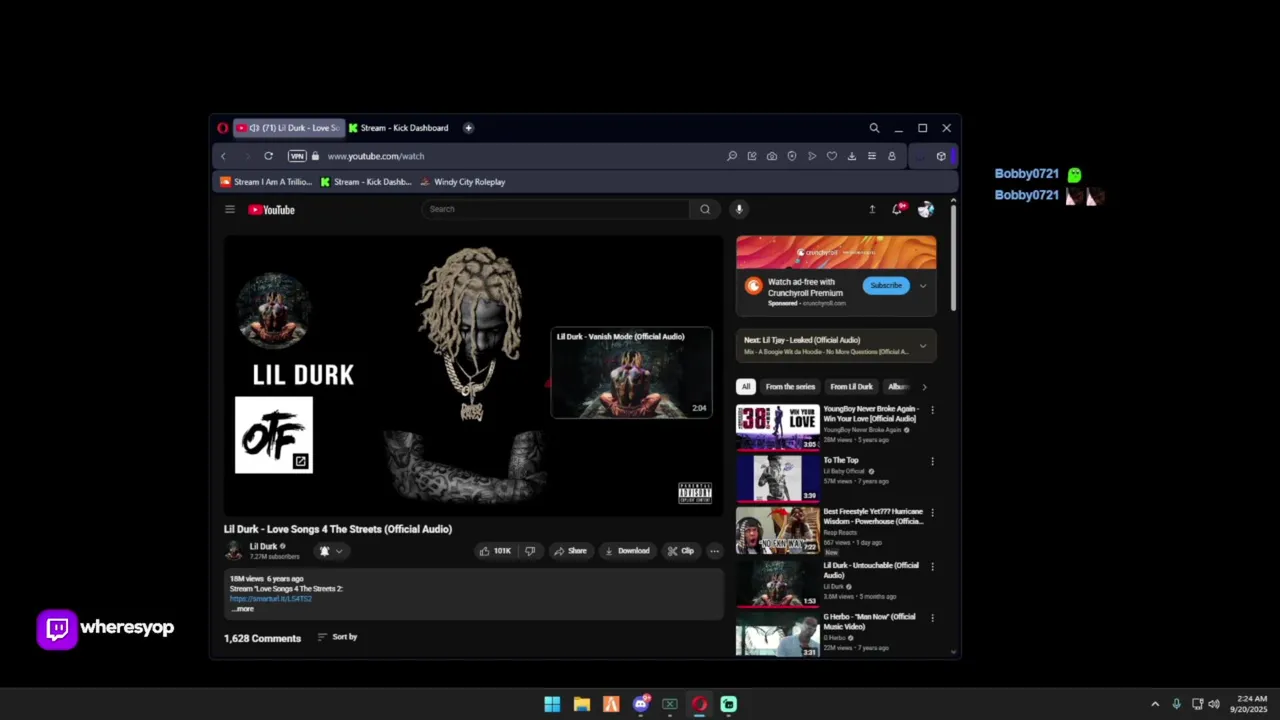Open comments Sort by dropdown
The image size is (1280, 720).
337,637
